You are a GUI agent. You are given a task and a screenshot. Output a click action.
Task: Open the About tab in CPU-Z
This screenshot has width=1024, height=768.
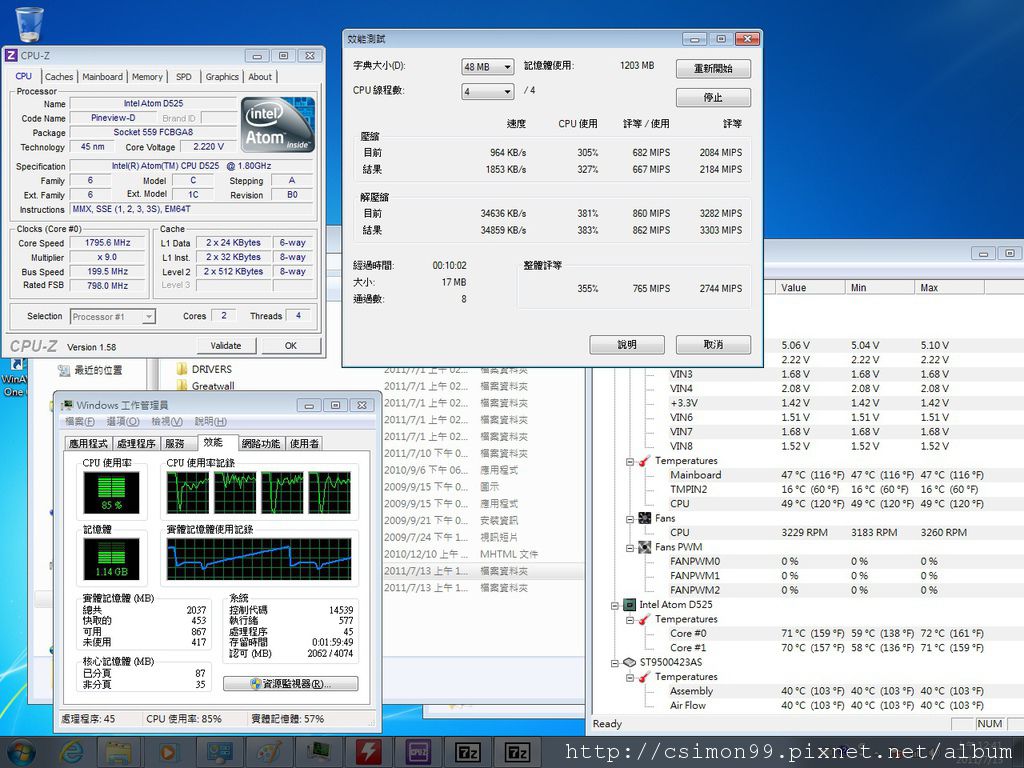[x=260, y=76]
